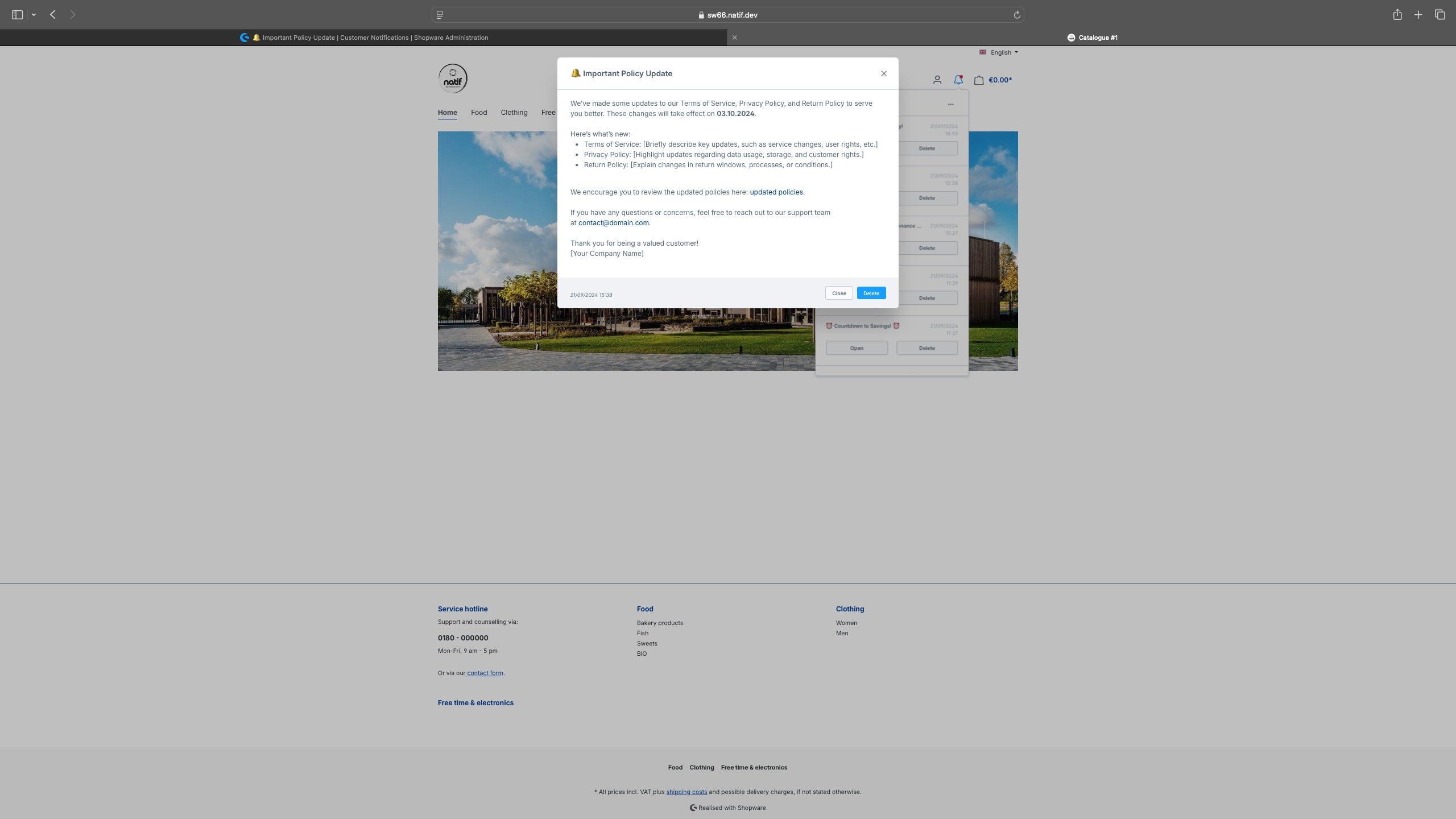The height and width of the screenshot is (819, 1456).
Task: Click the blue Delete button in modal
Action: coord(871,293)
